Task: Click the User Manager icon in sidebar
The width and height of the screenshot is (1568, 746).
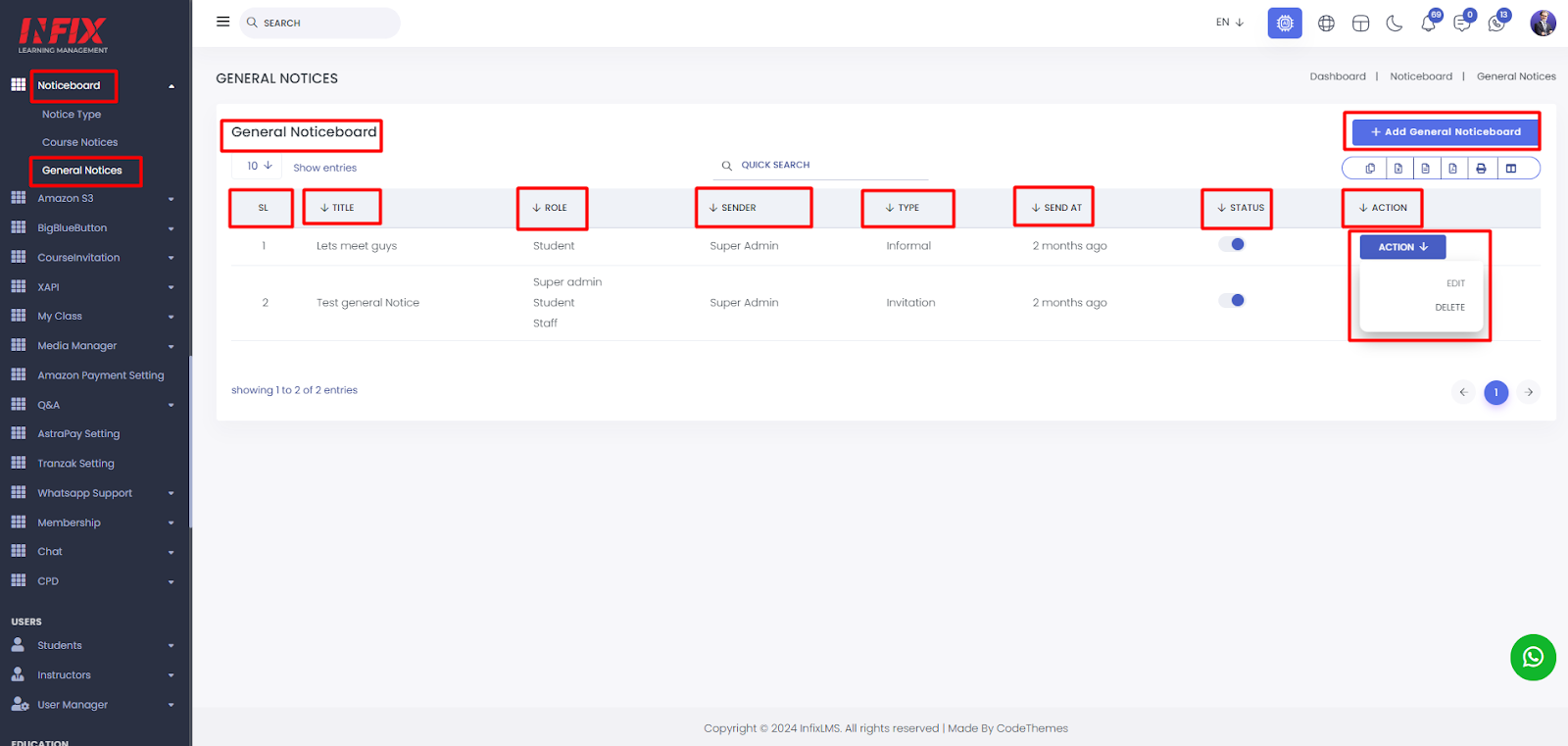Action: (x=20, y=704)
